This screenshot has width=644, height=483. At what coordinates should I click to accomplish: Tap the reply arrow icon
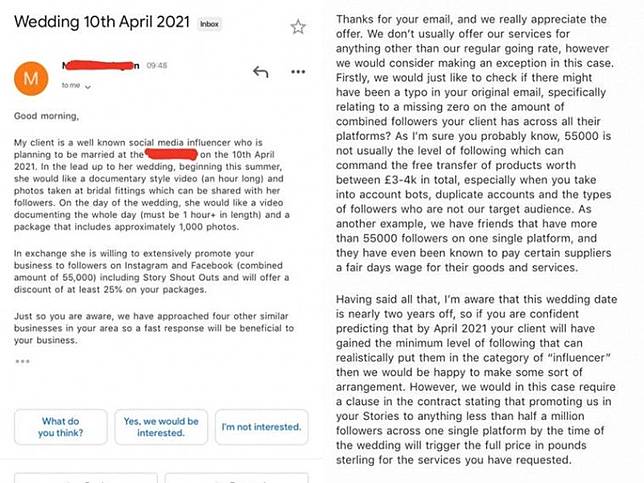click(x=262, y=72)
